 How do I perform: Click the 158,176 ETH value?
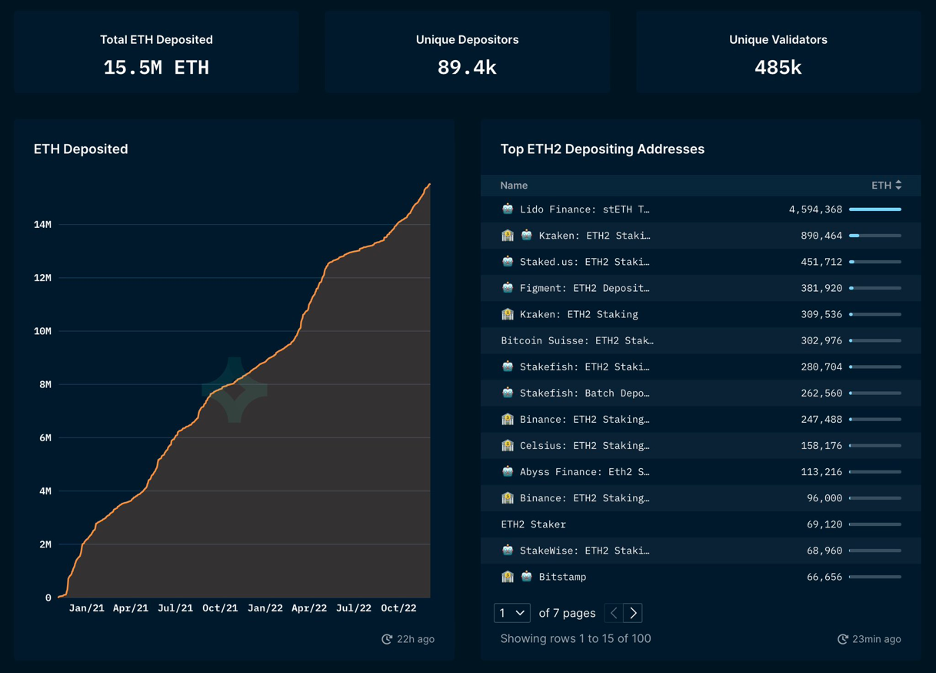click(821, 446)
